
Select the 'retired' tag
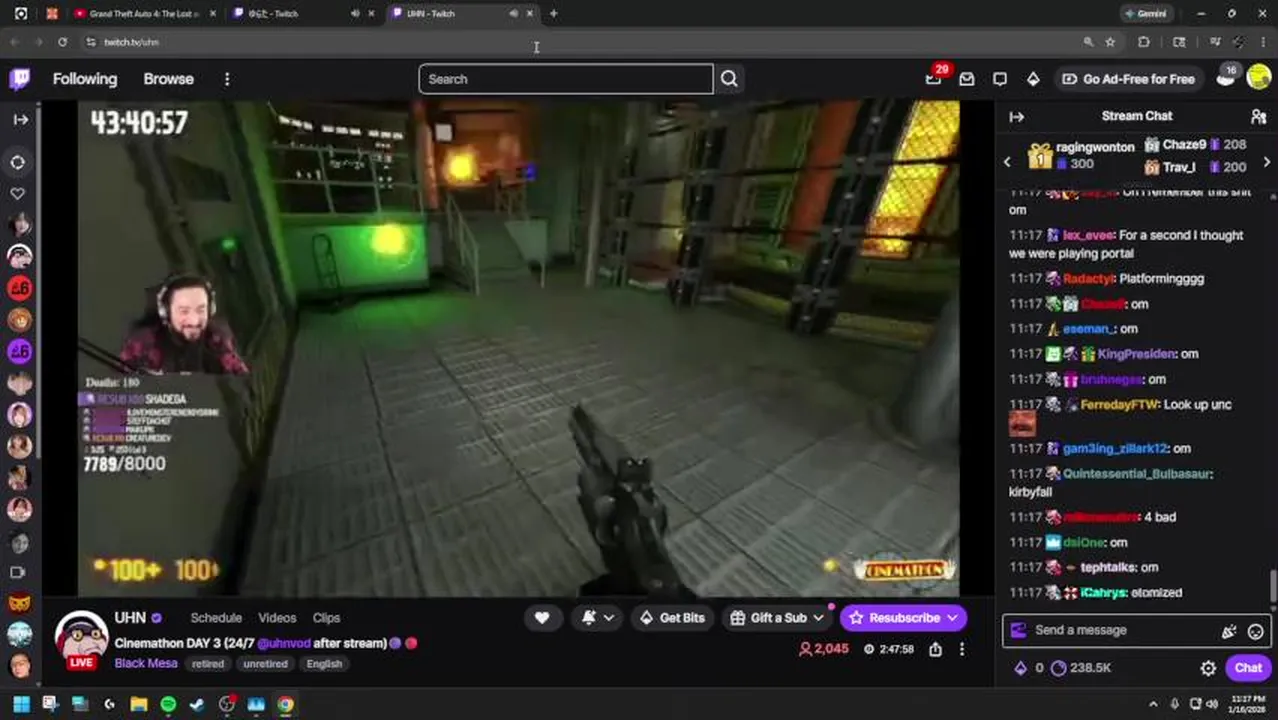pyautogui.click(x=208, y=664)
